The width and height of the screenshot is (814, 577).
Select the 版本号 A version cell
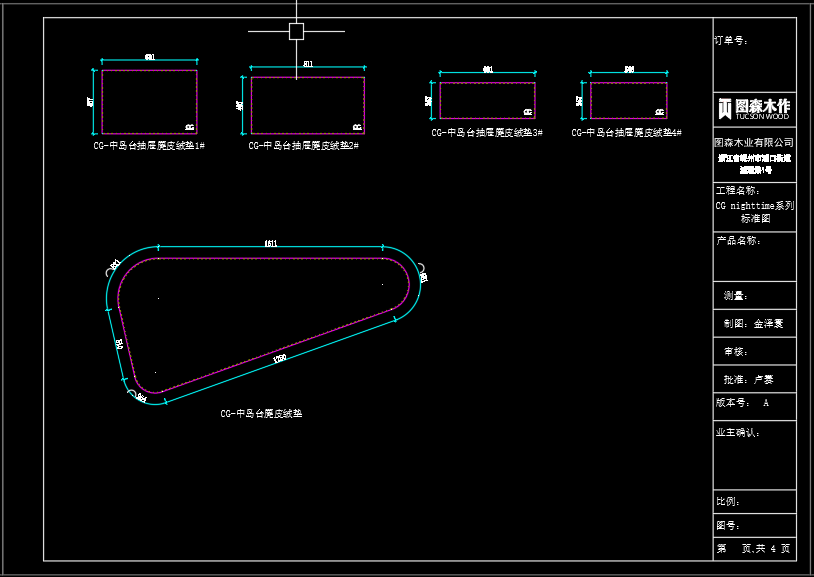[x=743, y=403]
